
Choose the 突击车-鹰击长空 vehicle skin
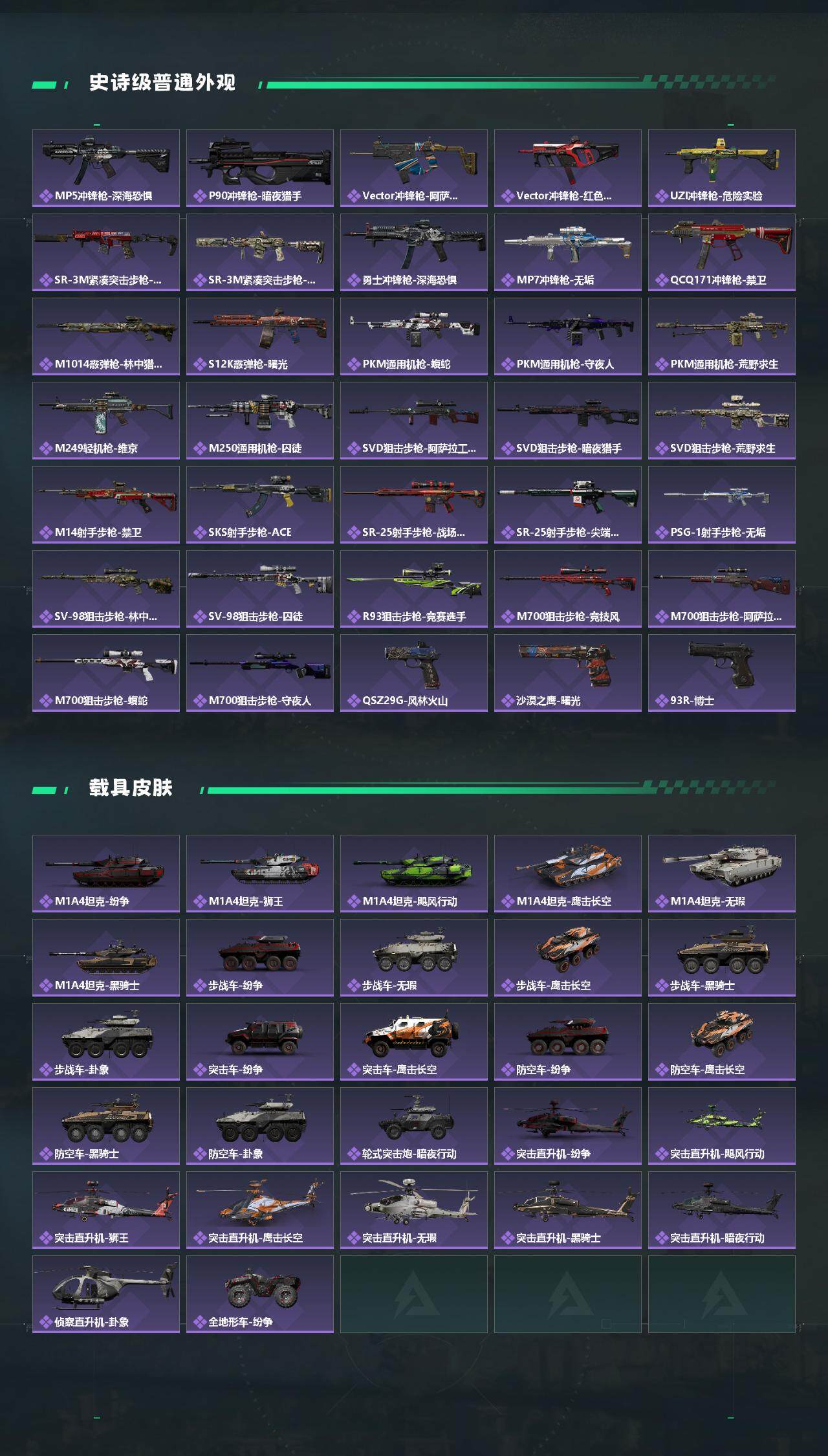pos(414,1042)
